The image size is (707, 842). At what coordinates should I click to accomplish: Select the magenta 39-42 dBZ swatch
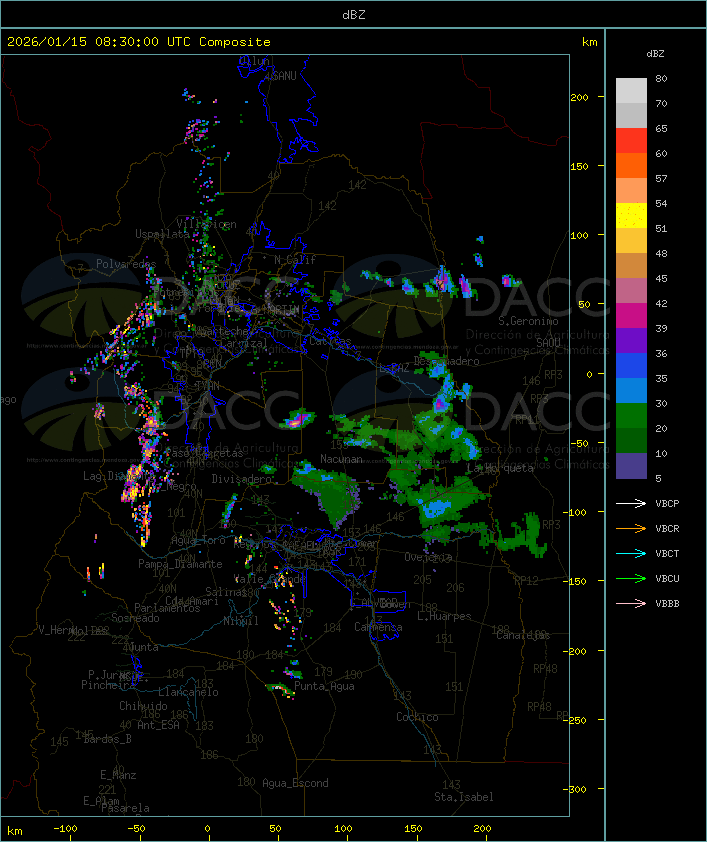click(x=631, y=316)
